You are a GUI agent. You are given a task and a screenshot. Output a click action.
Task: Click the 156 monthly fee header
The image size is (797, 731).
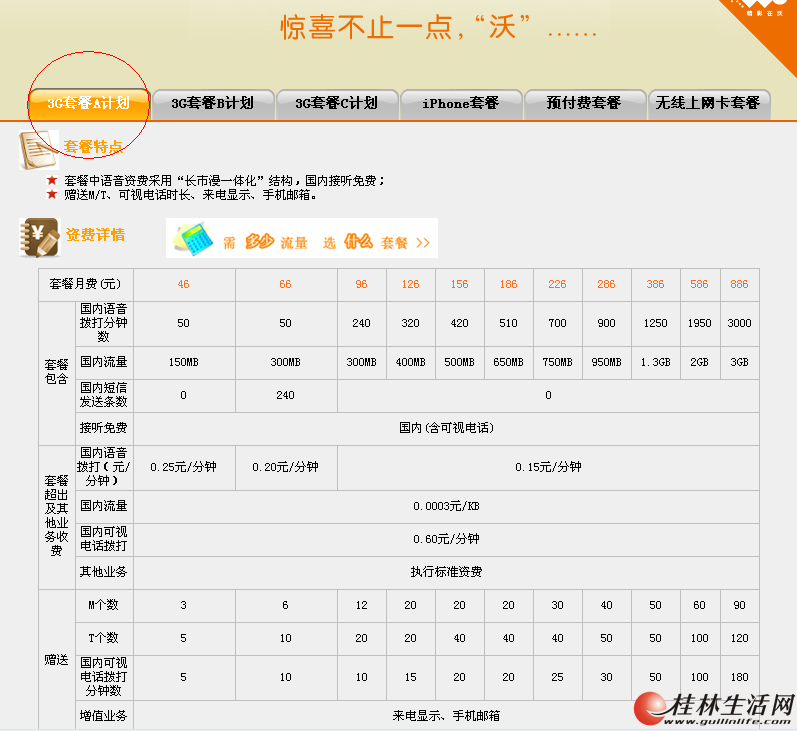459,285
